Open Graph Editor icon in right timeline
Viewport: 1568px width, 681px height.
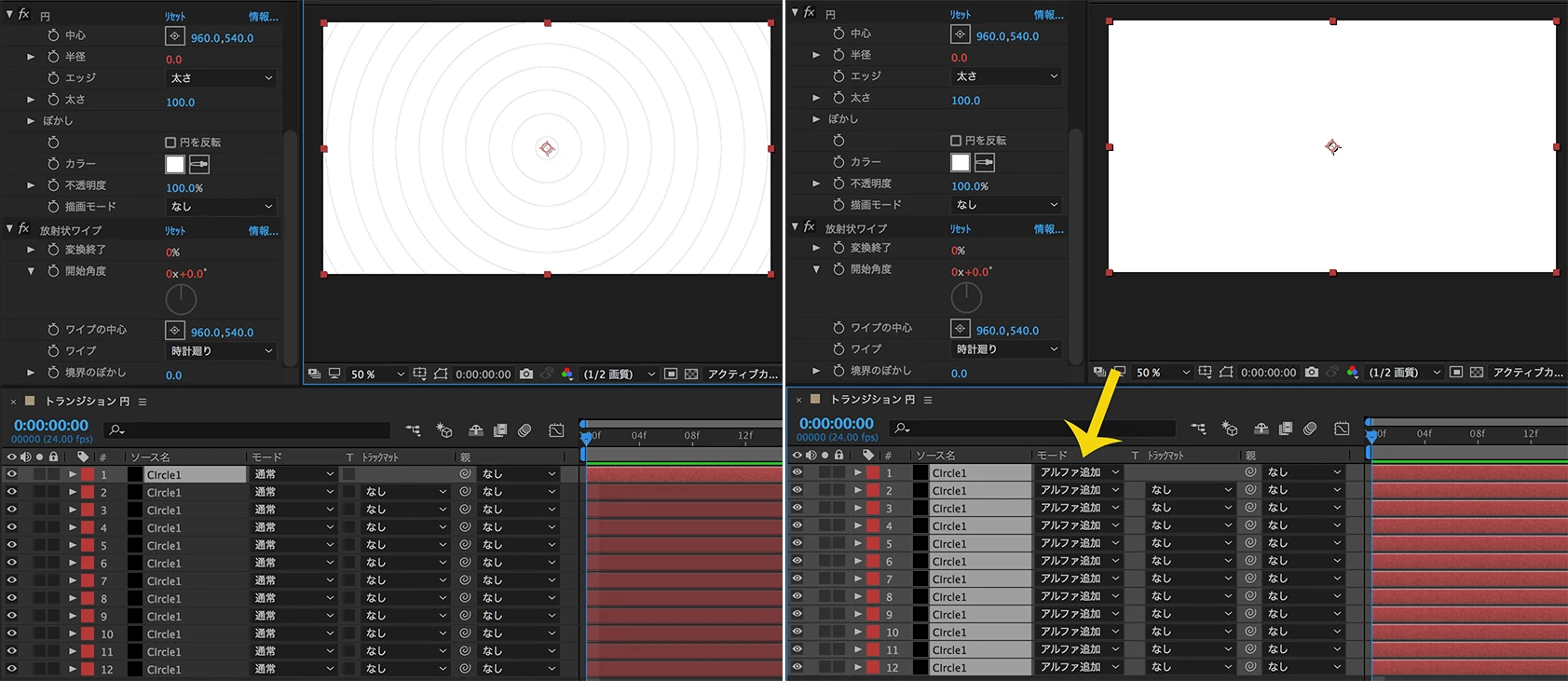pos(1342,429)
